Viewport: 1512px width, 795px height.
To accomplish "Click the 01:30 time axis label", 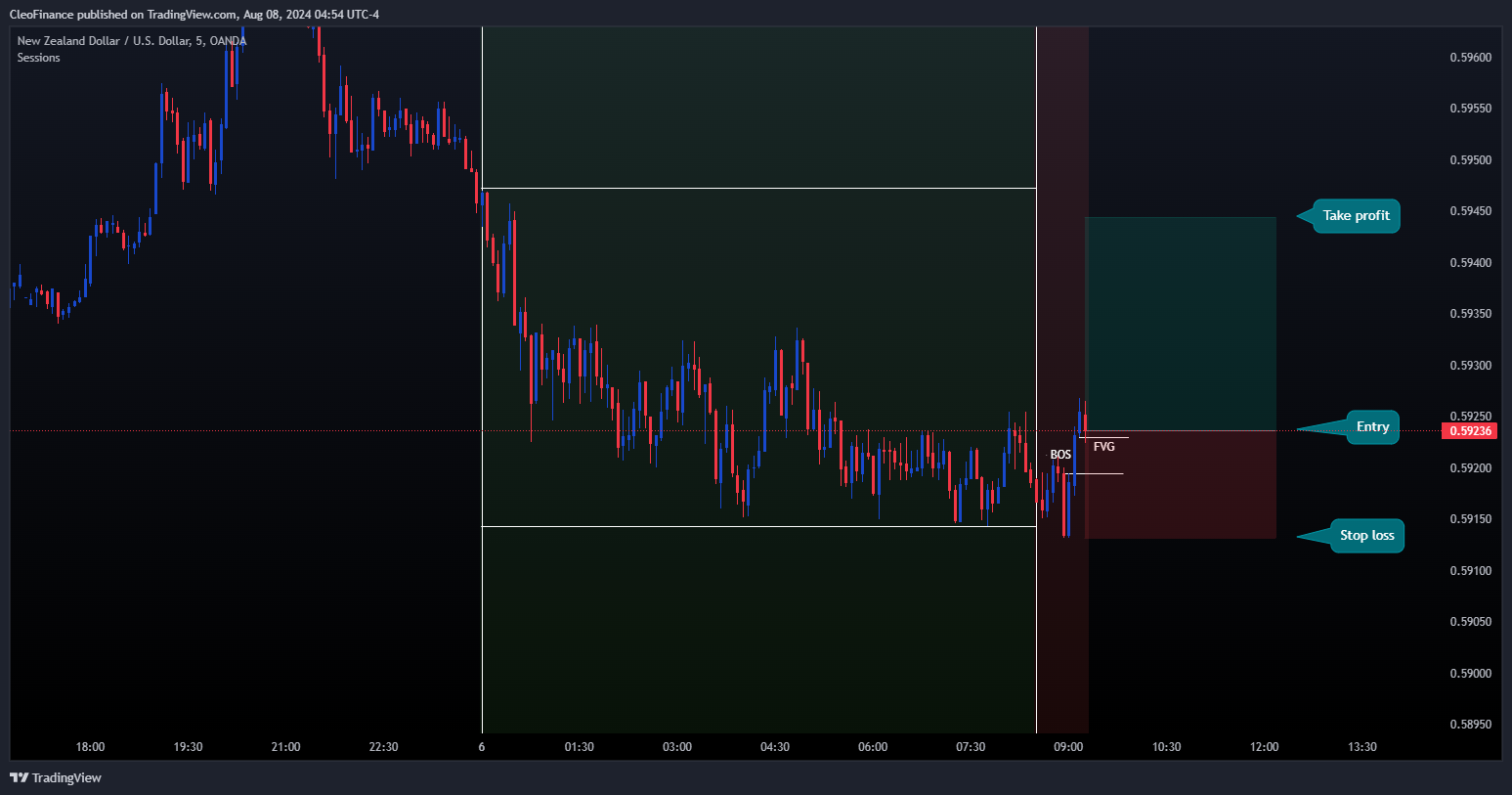I will coord(579,747).
